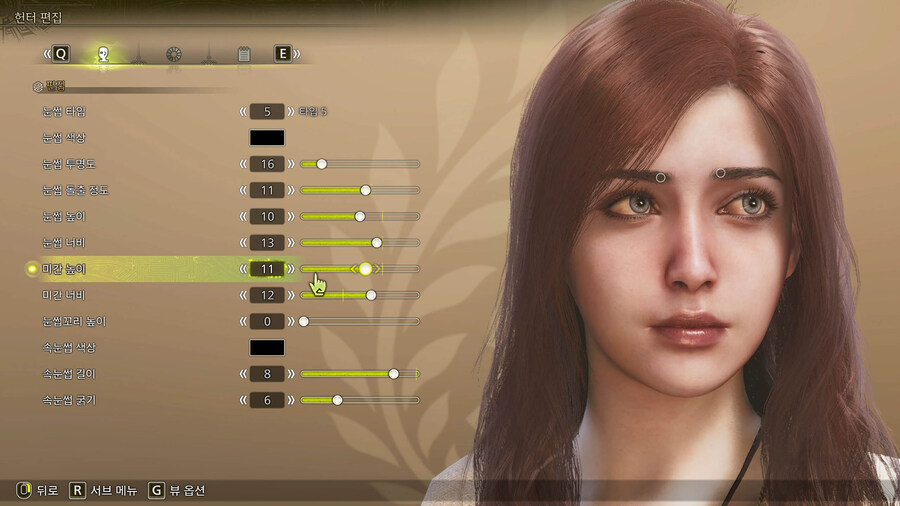Switch to the circular wheel tab icon
Image resolution: width=900 pixels, height=506 pixels.
[x=173, y=54]
